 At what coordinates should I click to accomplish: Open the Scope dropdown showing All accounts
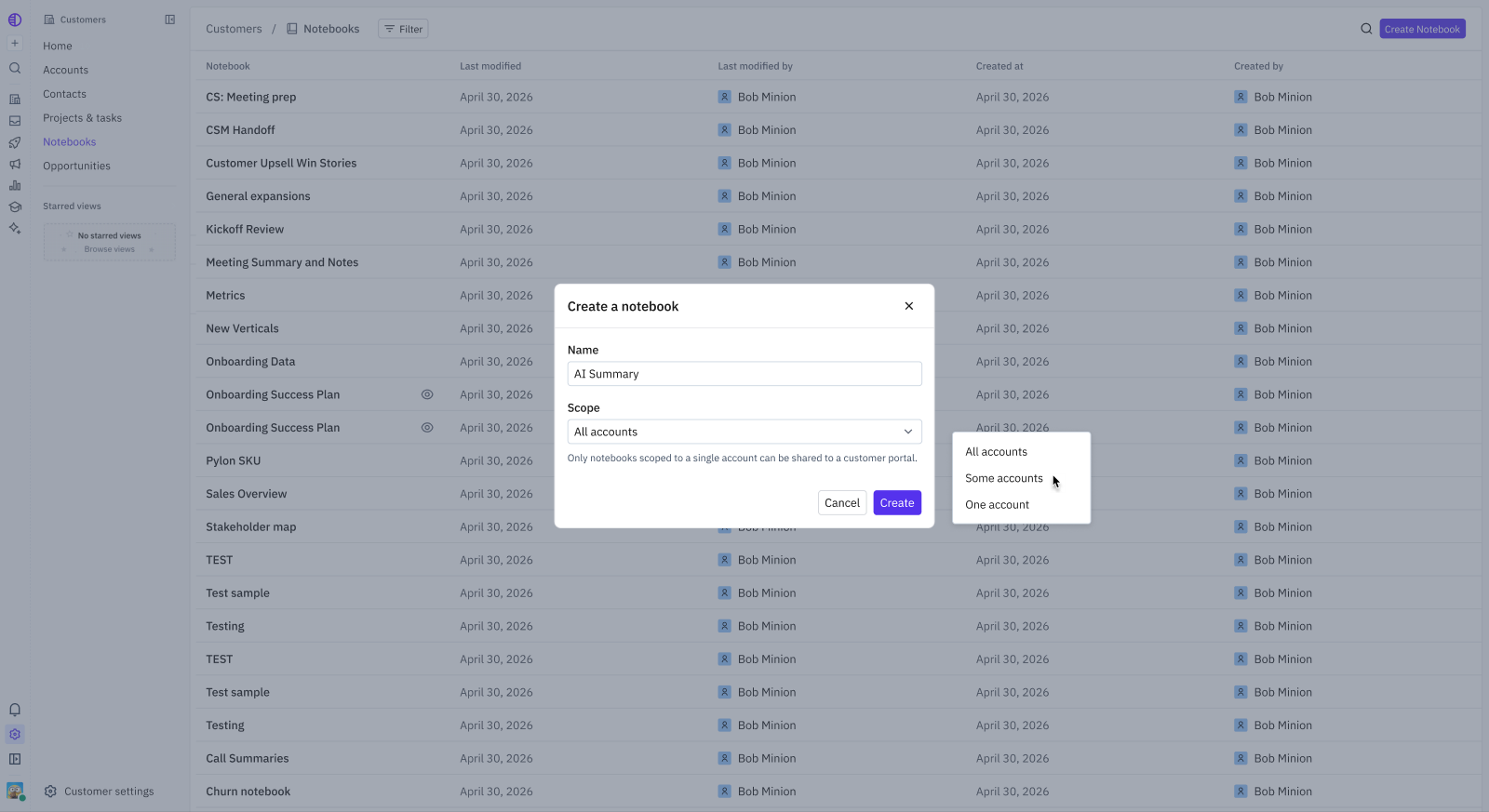(x=744, y=432)
